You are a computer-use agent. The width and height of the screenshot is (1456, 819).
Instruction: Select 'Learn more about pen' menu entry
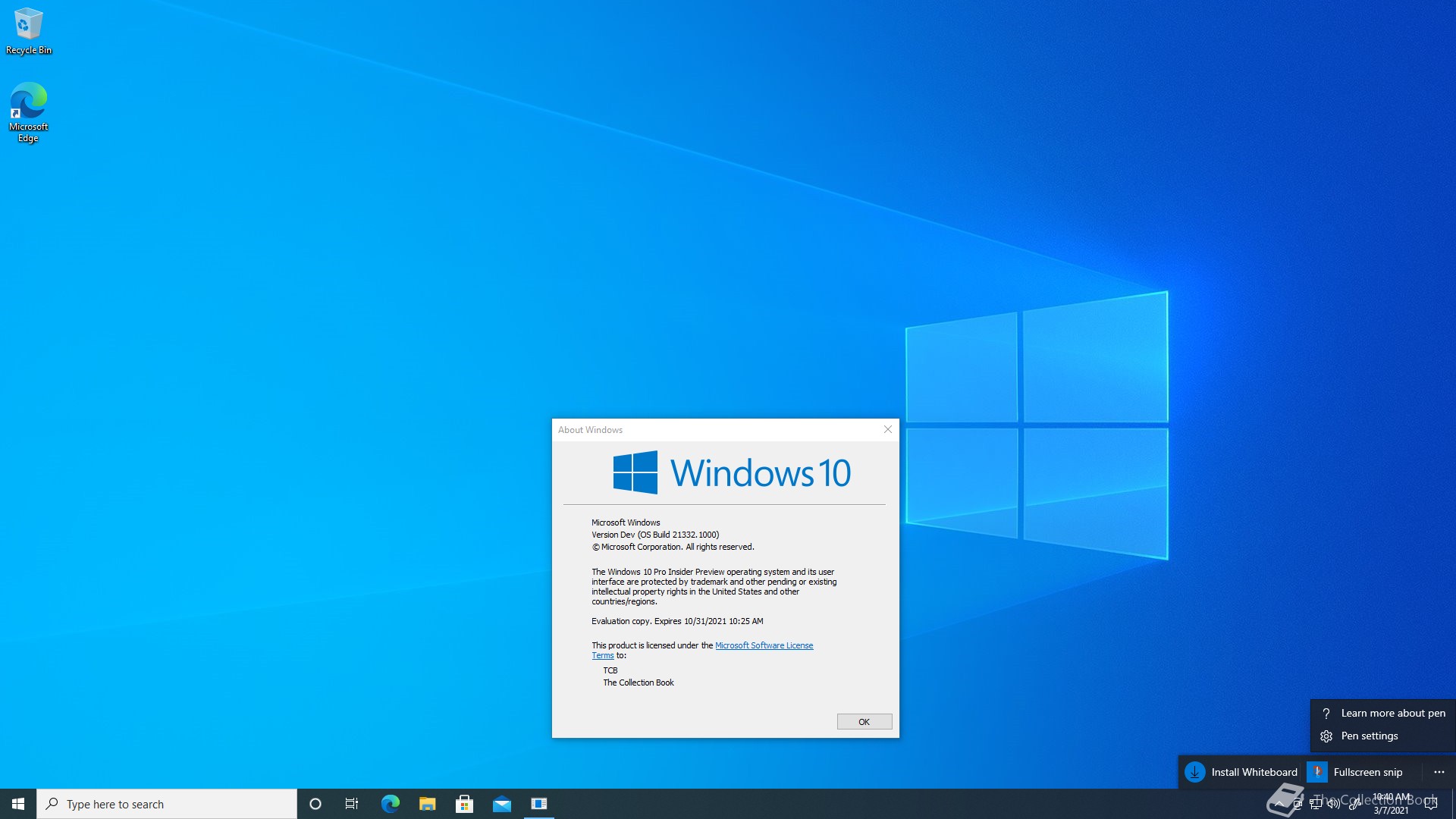[1392, 713]
